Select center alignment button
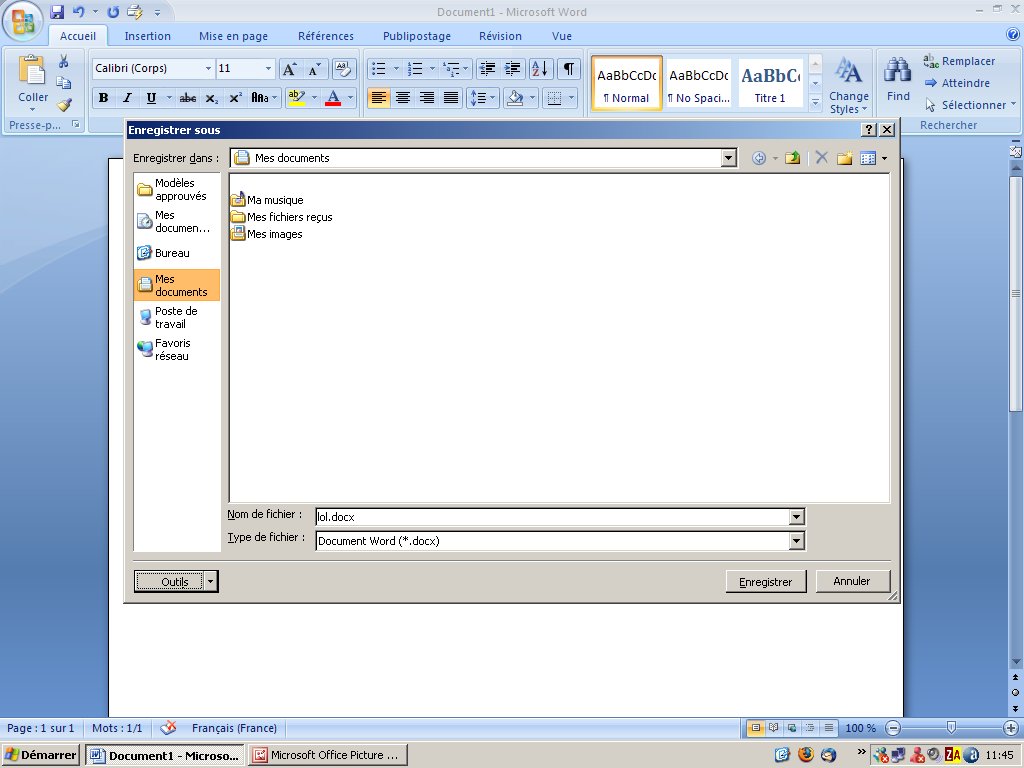Screen dimensions: 1024x768 click(x=403, y=98)
